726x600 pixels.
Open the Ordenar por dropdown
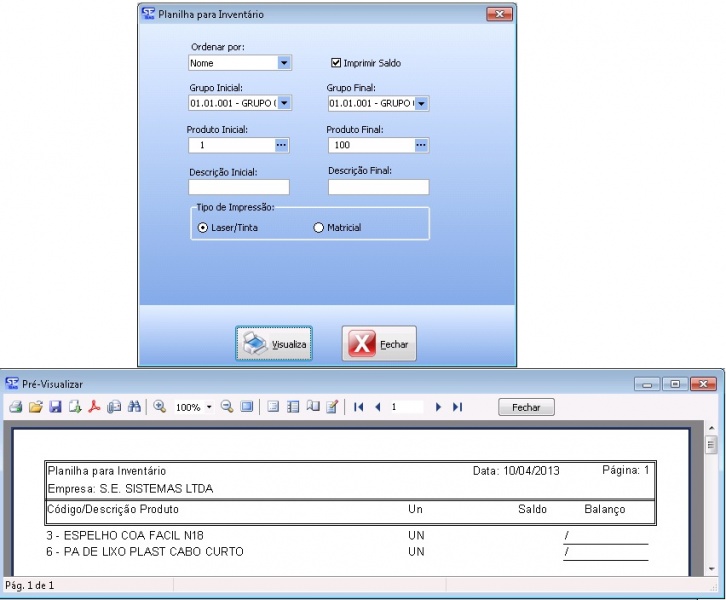tap(284, 63)
